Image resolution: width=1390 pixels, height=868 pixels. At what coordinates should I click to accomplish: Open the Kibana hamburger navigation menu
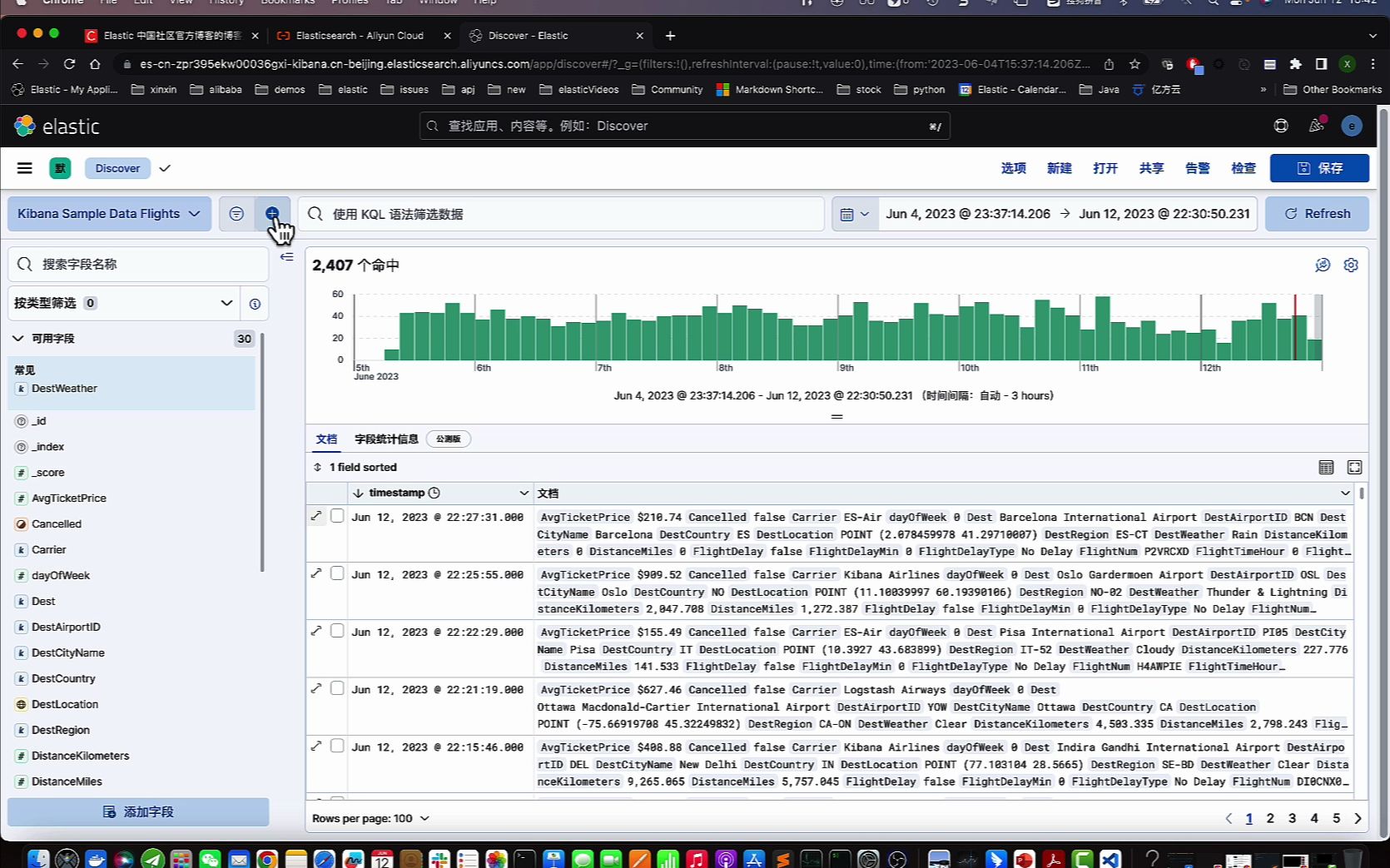coord(25,168)
